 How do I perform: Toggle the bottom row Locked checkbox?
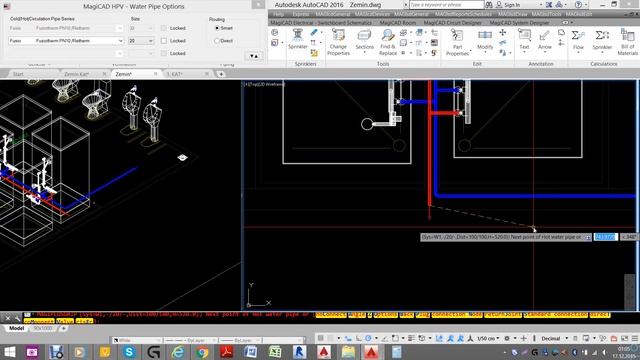pos(164,53)
